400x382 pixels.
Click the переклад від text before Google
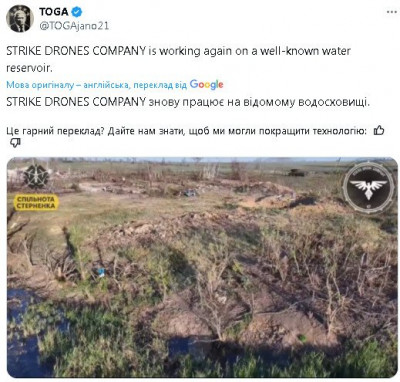tap(160, 85)
